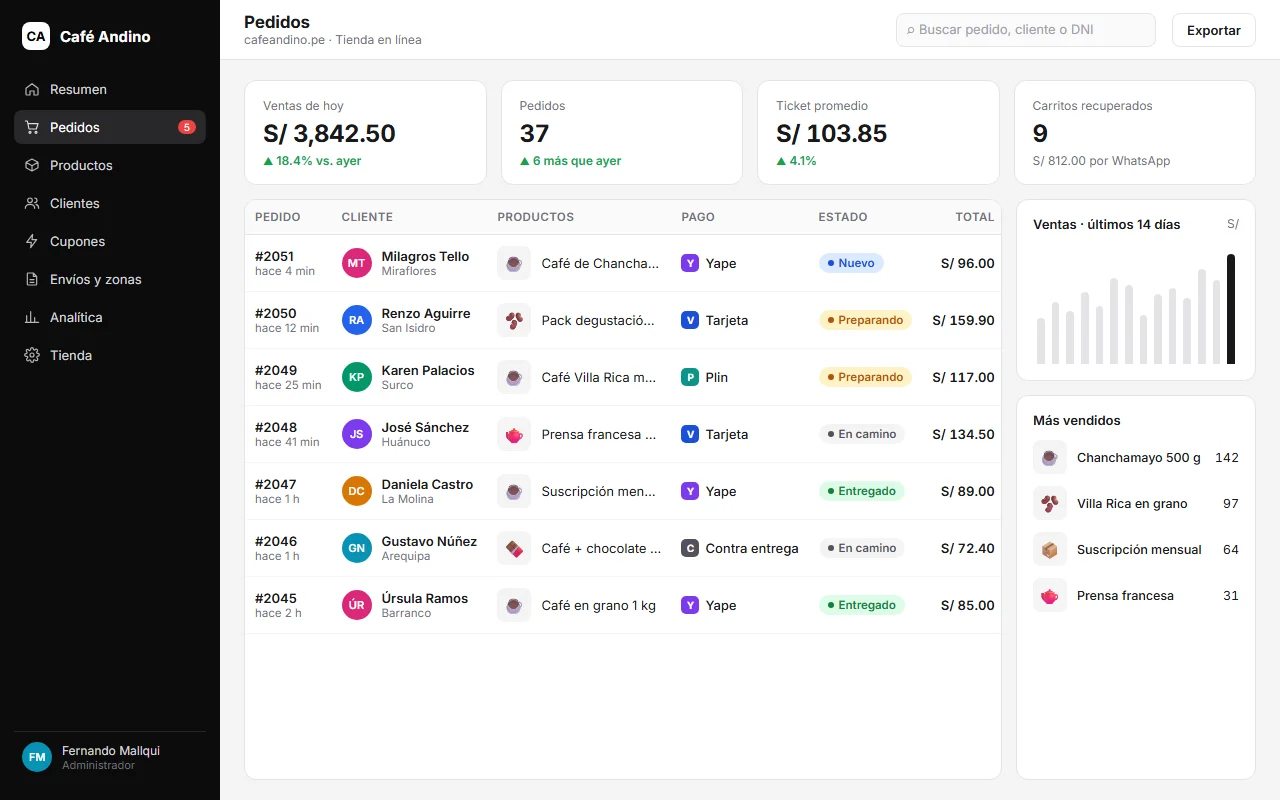
Task: Click the Buscar pedido, cliente o DNI field
Action: [x=1026, y=30]
